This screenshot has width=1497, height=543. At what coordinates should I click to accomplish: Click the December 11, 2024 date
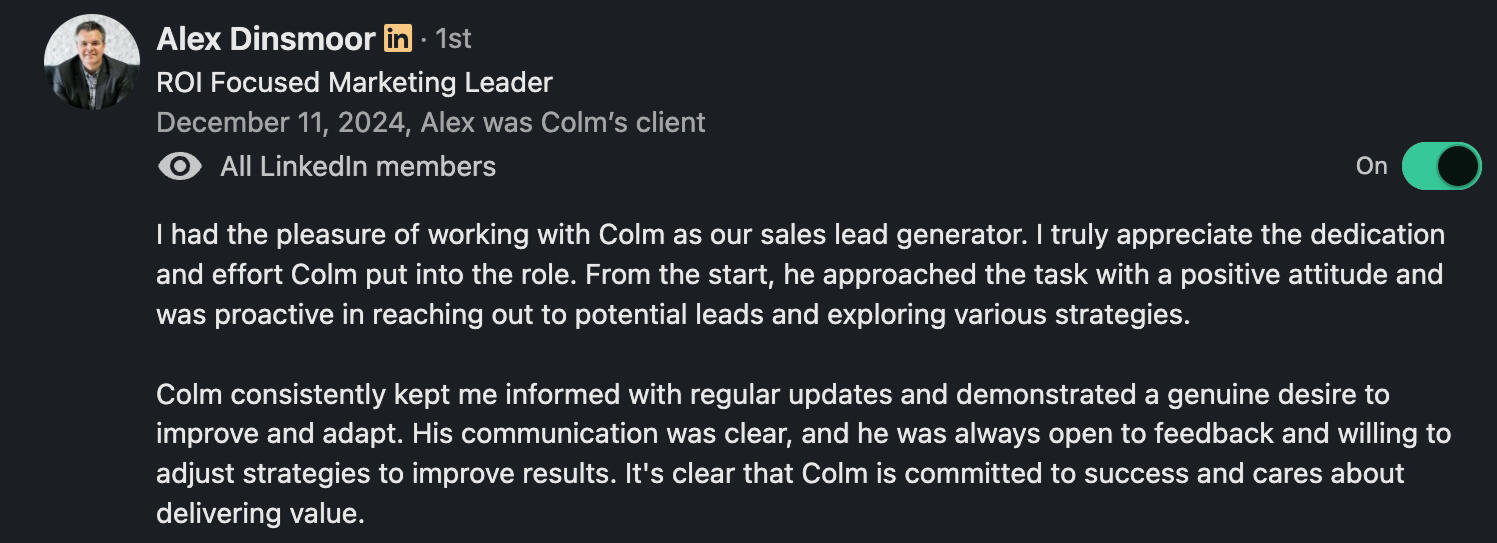coord(280,122)
